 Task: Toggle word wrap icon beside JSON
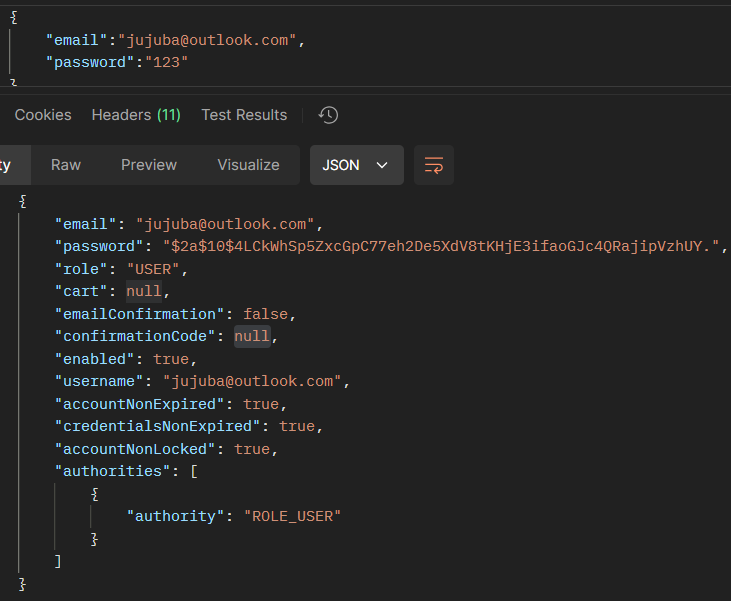coord(434,165)
